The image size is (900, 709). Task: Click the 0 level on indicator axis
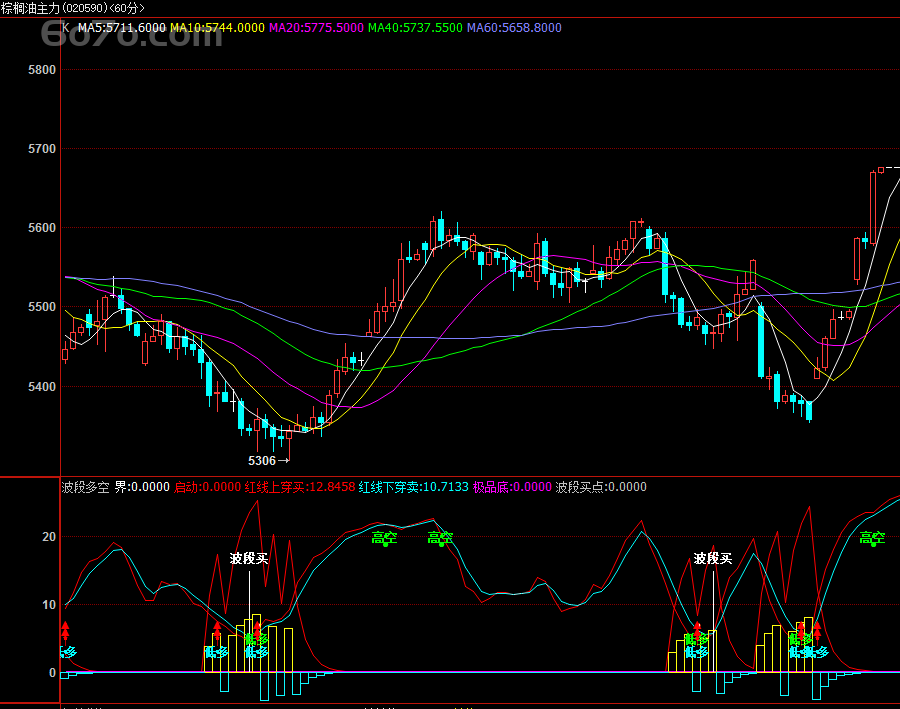tap(52, 672)
